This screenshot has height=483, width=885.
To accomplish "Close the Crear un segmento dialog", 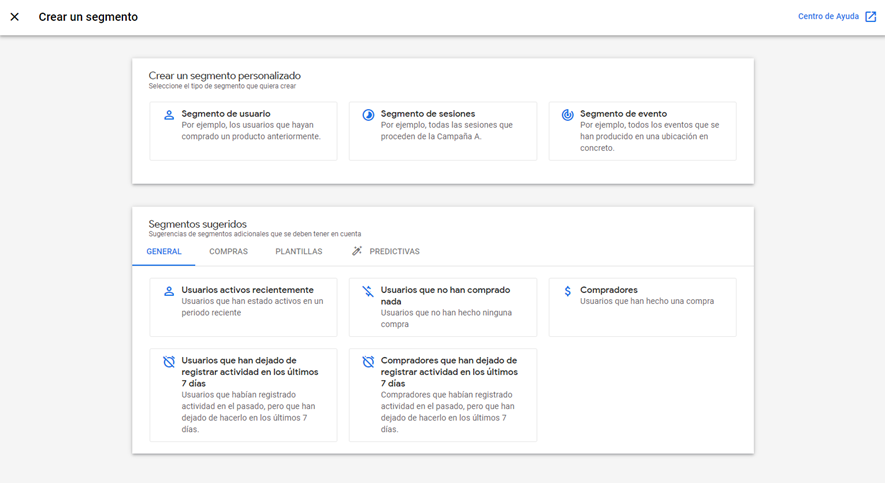I will pos(15,17).
